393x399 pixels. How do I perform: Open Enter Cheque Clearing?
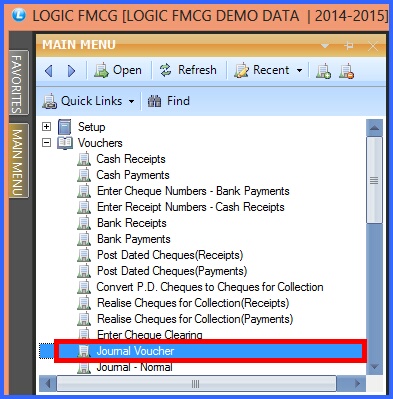click(150, 334)
